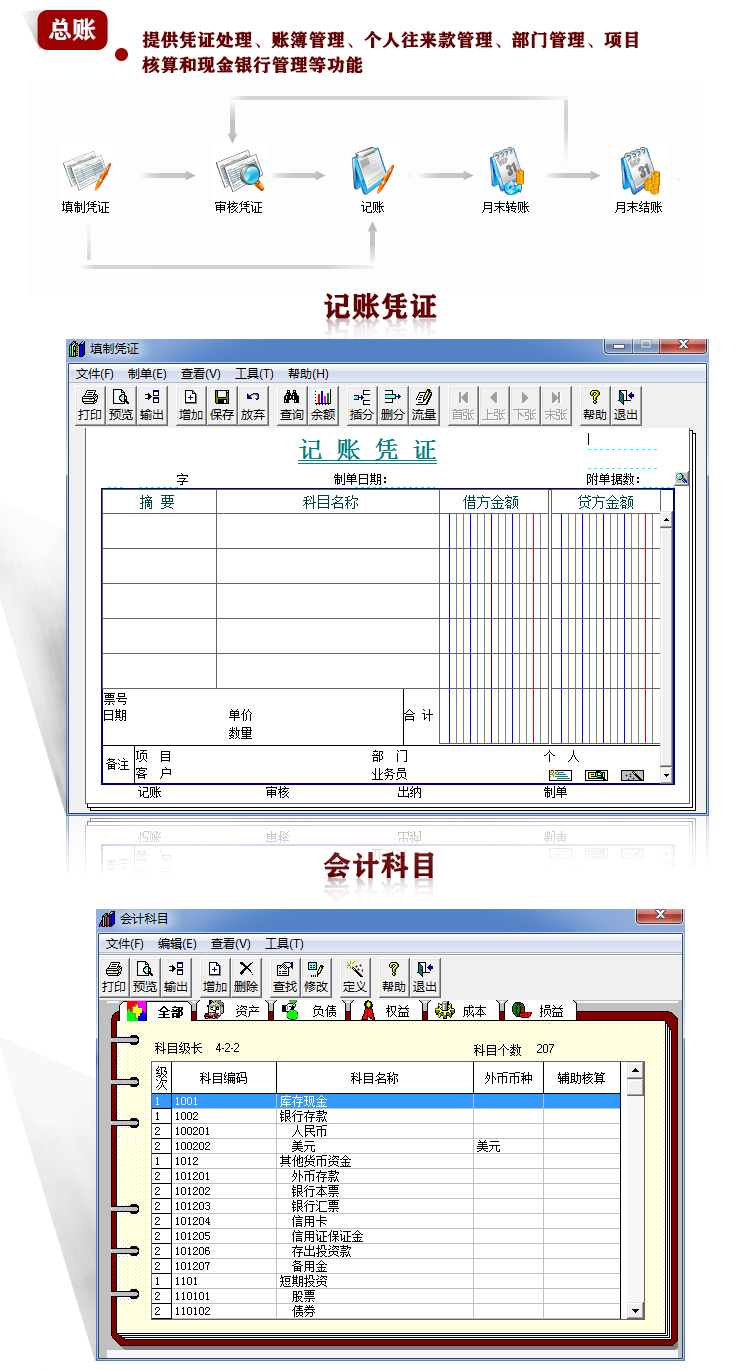This screenshot has height=1370, width=750.
Task: Click the 审核凭证 magnifier workflow icon
Action: 239,172
